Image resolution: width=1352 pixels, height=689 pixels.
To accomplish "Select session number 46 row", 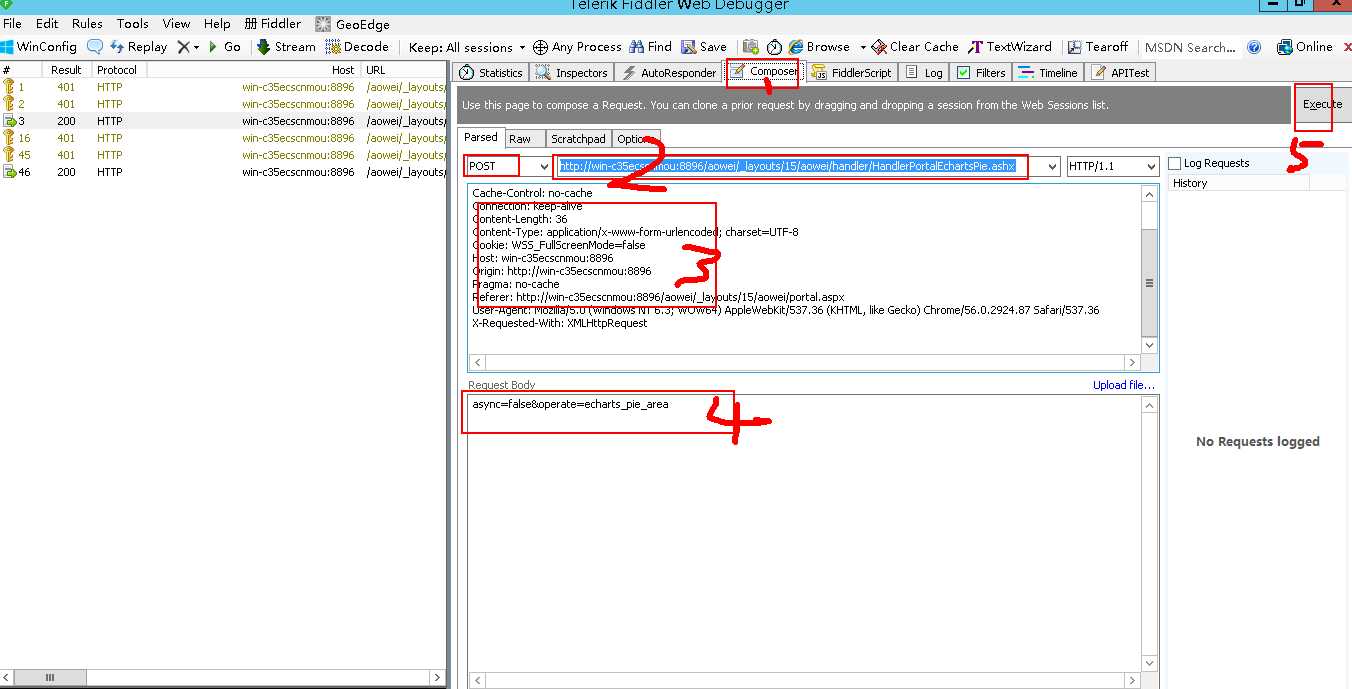I will tap(223, 172).
